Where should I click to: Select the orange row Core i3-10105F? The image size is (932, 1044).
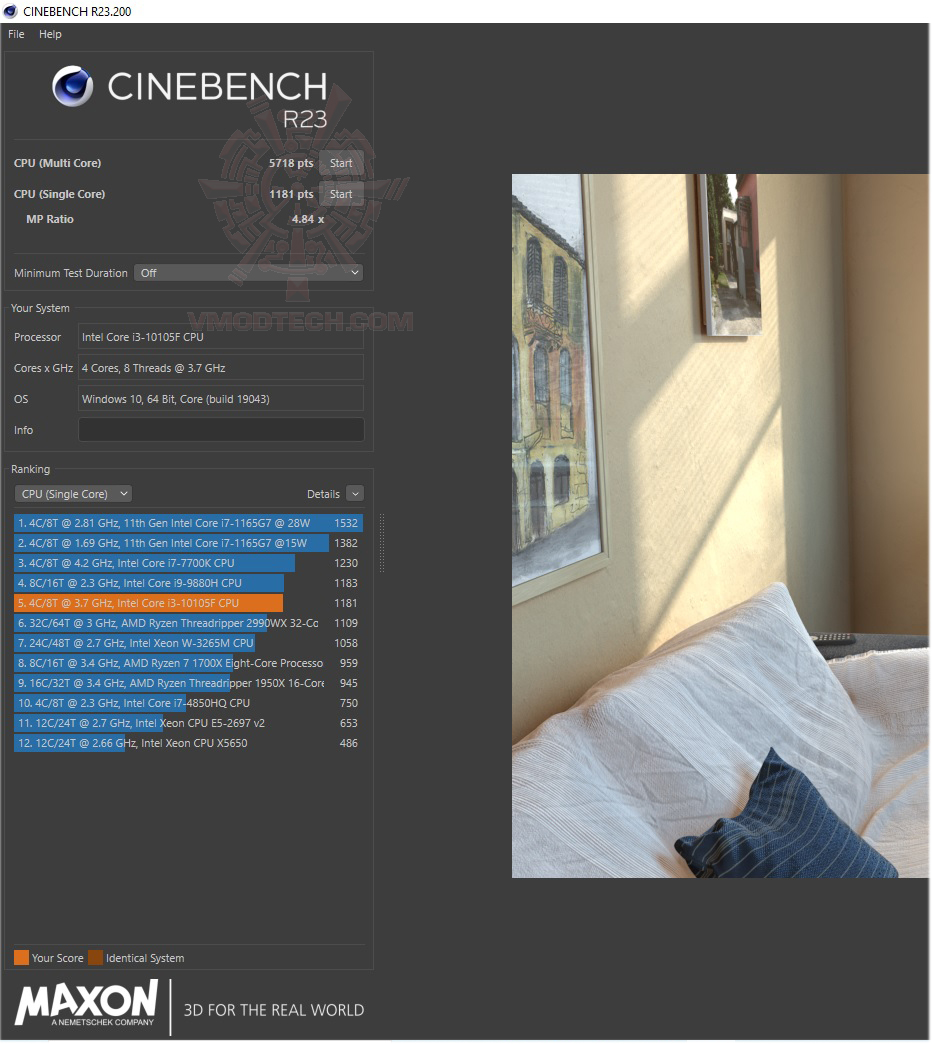tap(188, 603)
